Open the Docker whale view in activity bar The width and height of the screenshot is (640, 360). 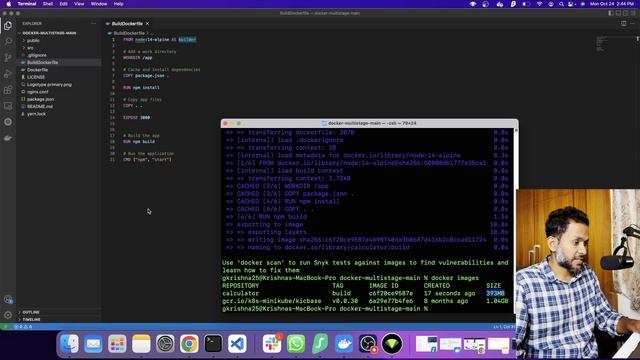tap(8, 138)
